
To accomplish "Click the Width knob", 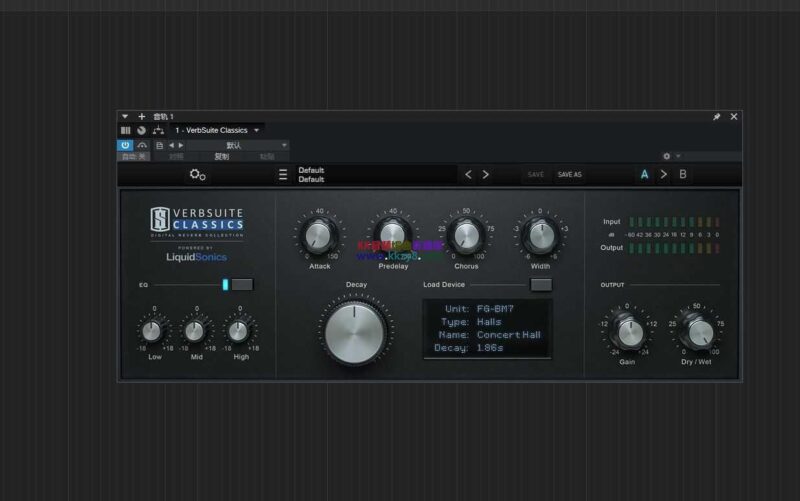I will pyautogui.click(x=541, y=236).
